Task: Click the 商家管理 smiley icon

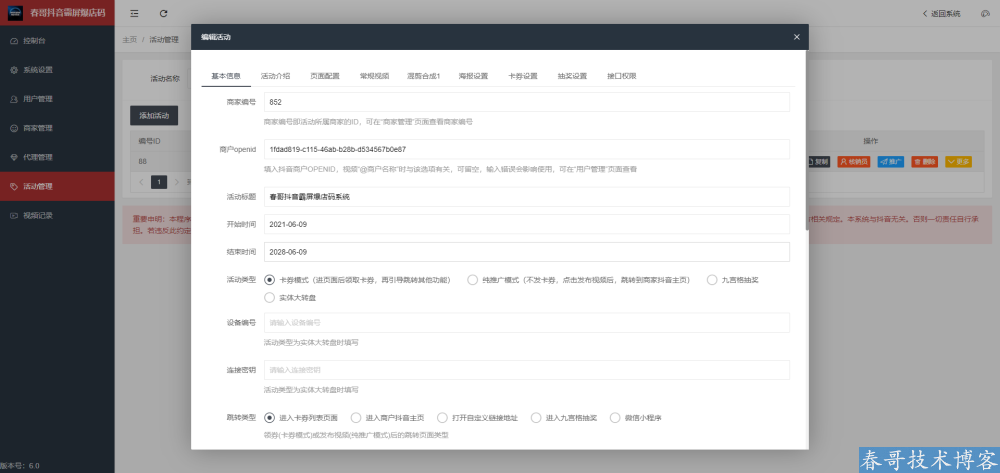Action: (x=14, y=128)
